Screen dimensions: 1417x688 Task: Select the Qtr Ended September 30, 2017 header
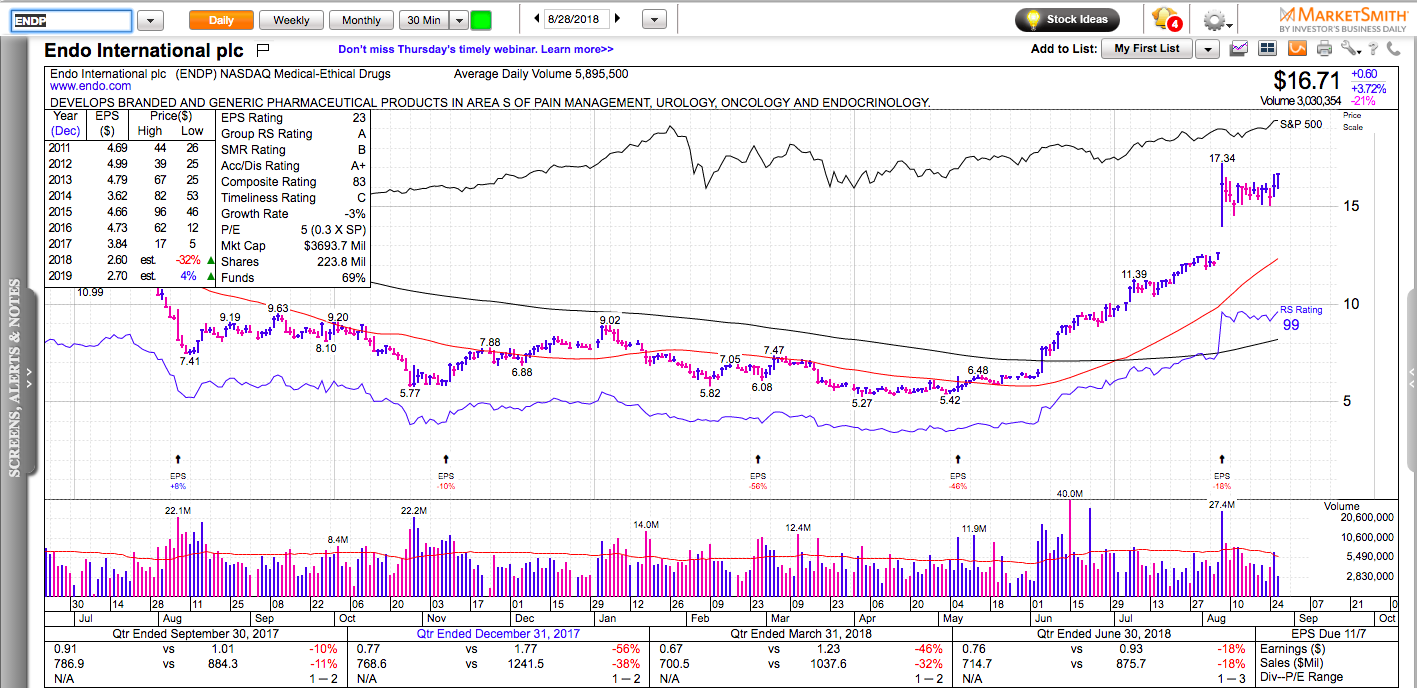(x=197, y=634)
